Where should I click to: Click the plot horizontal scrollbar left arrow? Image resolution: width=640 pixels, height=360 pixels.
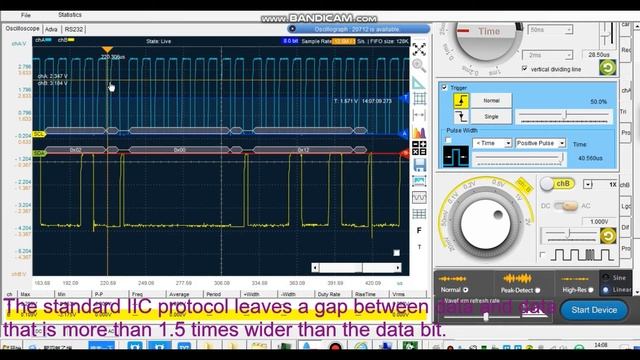click(315, 268)
